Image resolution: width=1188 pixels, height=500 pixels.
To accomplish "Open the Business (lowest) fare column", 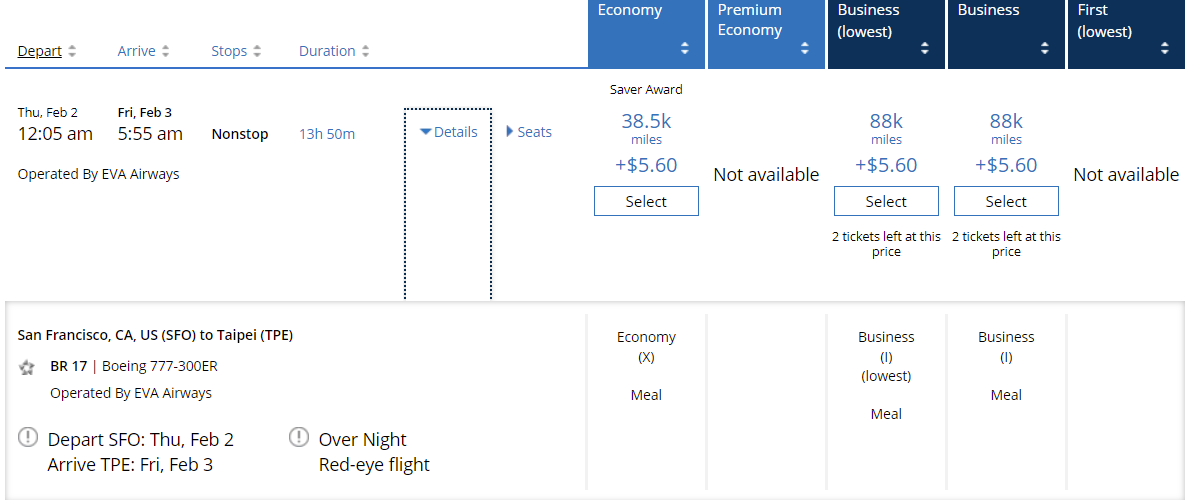I will pyautogui.click(x=886, y=34).
